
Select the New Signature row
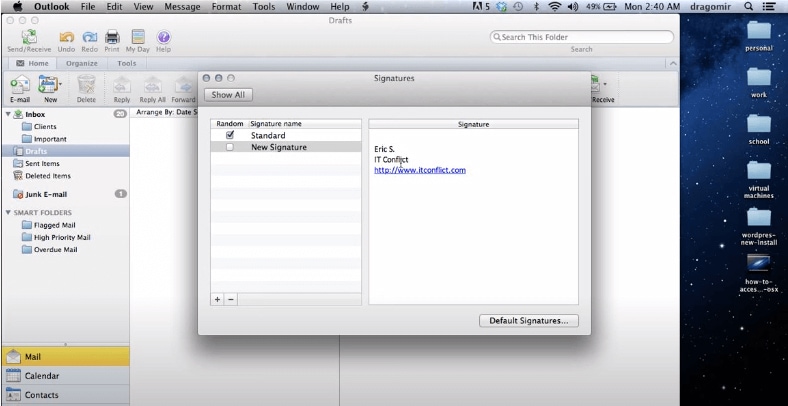click(x=285, y=147)
